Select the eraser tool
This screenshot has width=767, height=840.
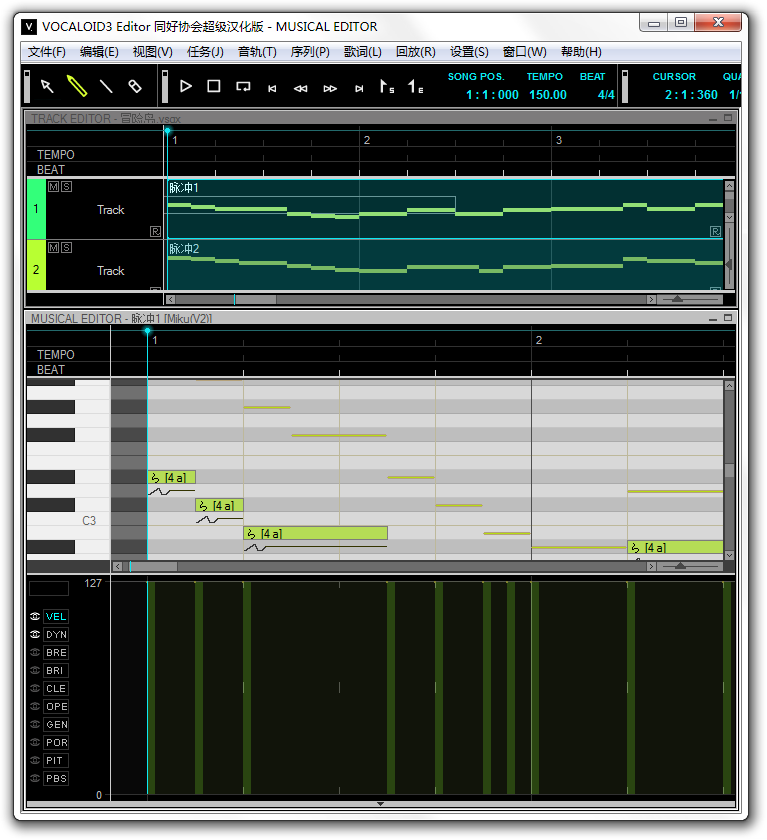[x=135, y=87]
